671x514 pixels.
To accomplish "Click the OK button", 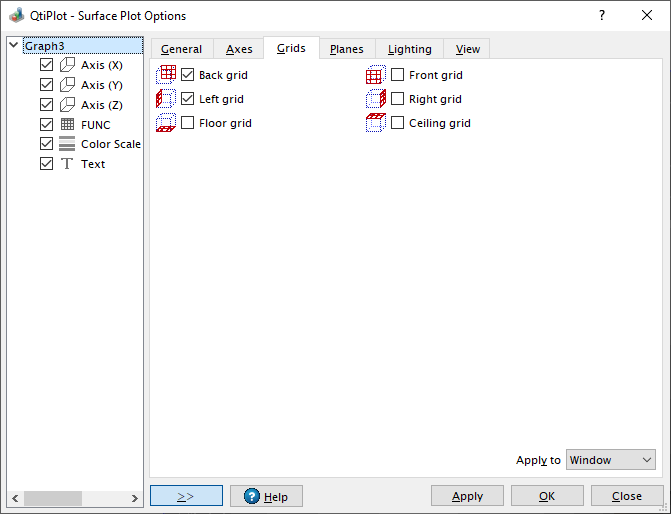I will [546, 496].
